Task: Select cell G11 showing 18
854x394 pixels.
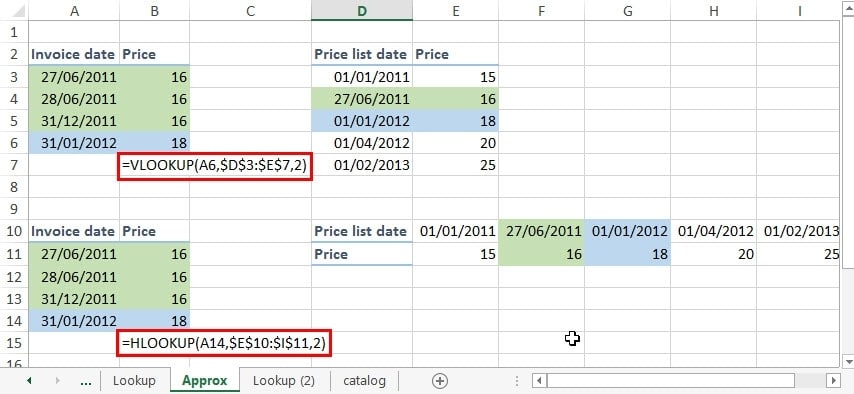Action: click(627, 254)
